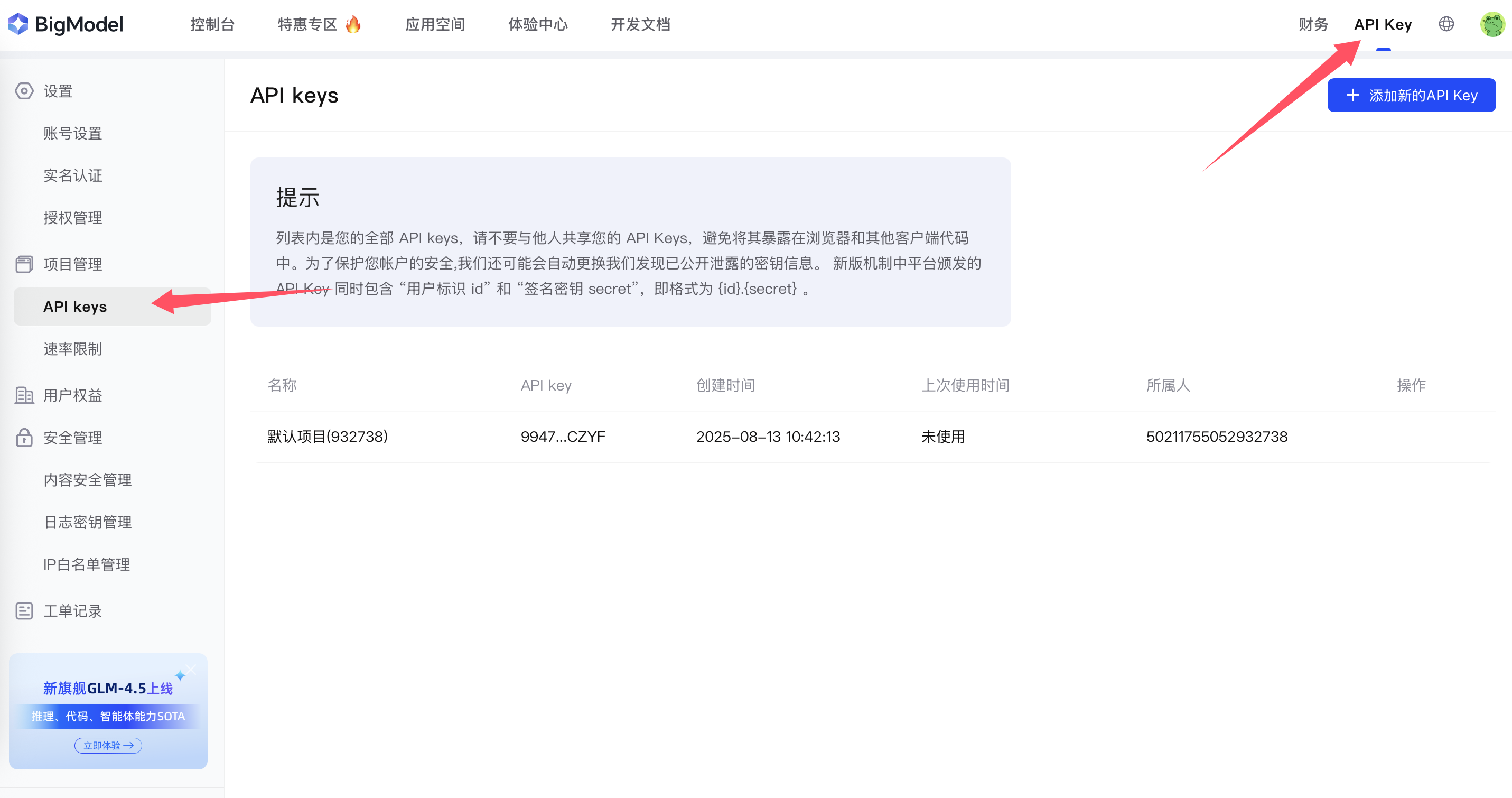Open IP白名单管理 whitelist page
This screenshot has height=798, width=1512.
tap(86, 564)
